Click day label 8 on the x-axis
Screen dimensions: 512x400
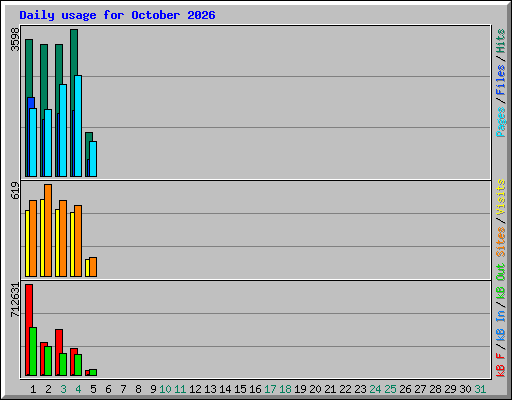[x=138, y=389]
